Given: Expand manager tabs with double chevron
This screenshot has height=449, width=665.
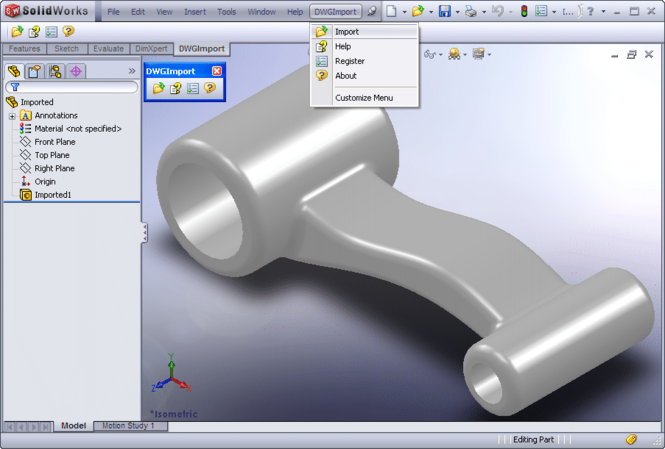Looking at the screenshot, I should pyautogui.click(x=132, y=71).
